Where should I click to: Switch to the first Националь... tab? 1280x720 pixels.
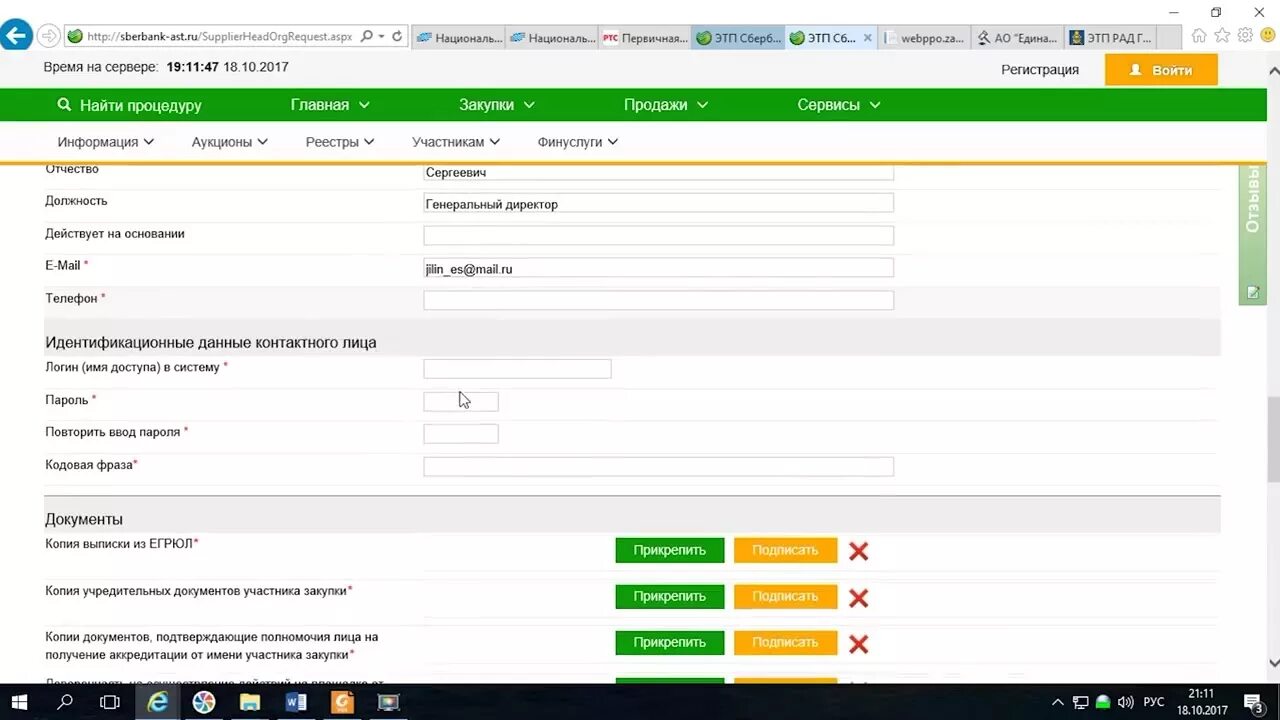pos(458,38)
